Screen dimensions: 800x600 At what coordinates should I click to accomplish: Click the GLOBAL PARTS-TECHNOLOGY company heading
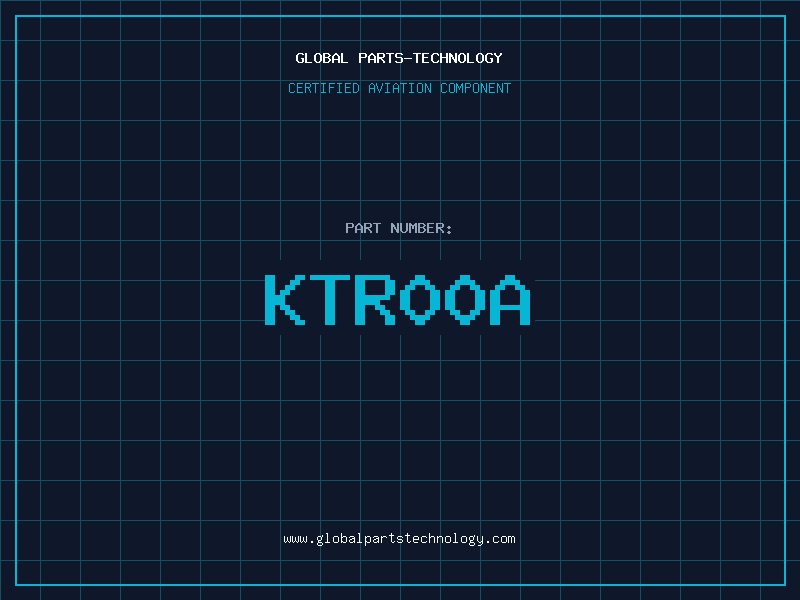click(399, 58)
